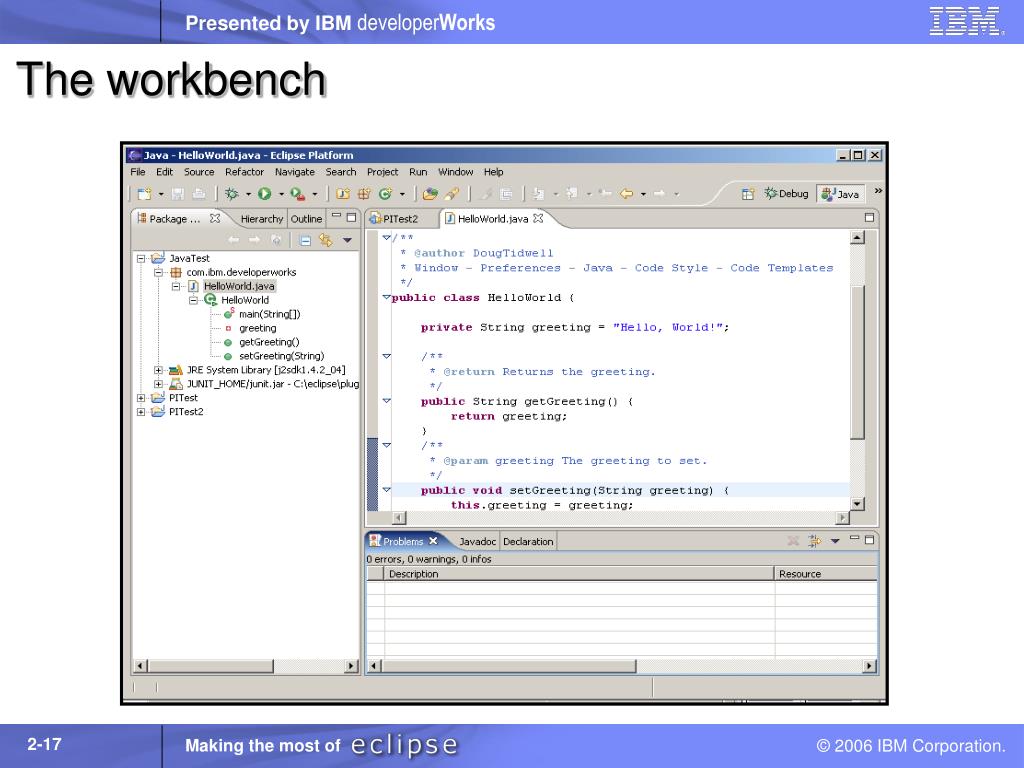This screenshot has width=1024, height=768.
Task: Click the Problems view horizontal scrollbar thumb
Action: tap(508, 666)
